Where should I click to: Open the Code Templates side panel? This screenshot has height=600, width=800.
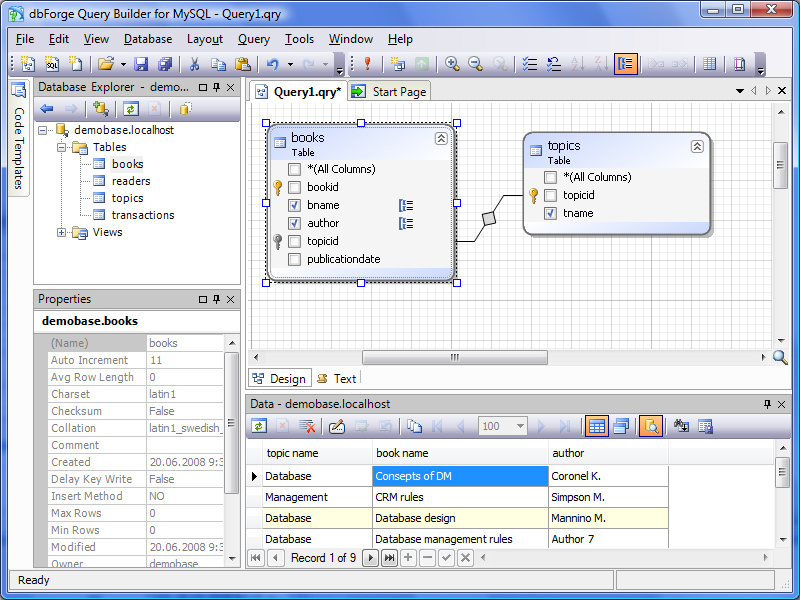click(19, 137)
